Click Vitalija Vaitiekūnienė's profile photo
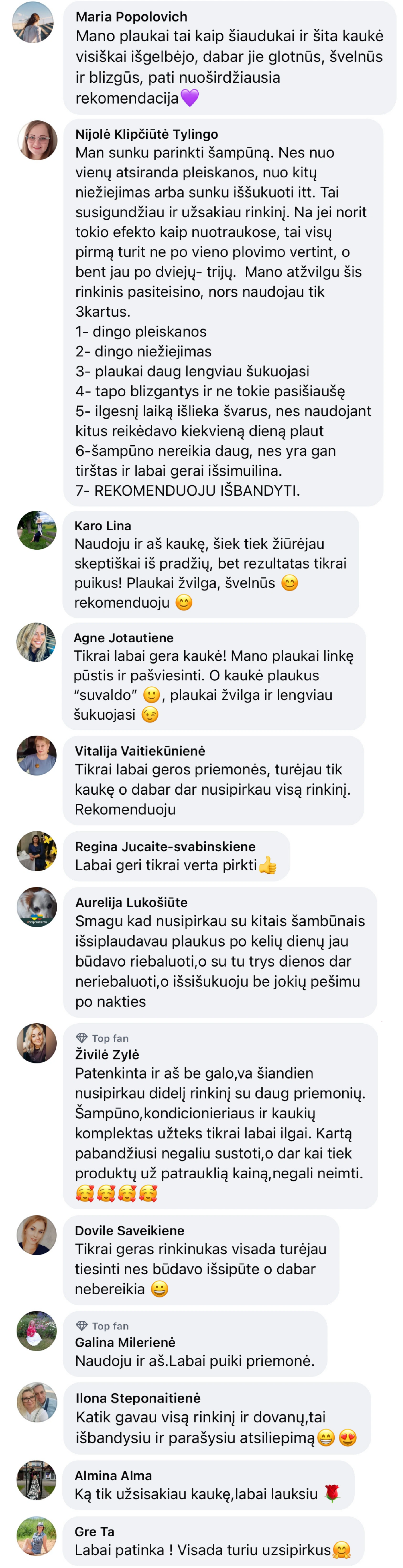Image resolution: width=403 pixels, height=1568 pixels. pyautogui.click(x=37, y=755)
